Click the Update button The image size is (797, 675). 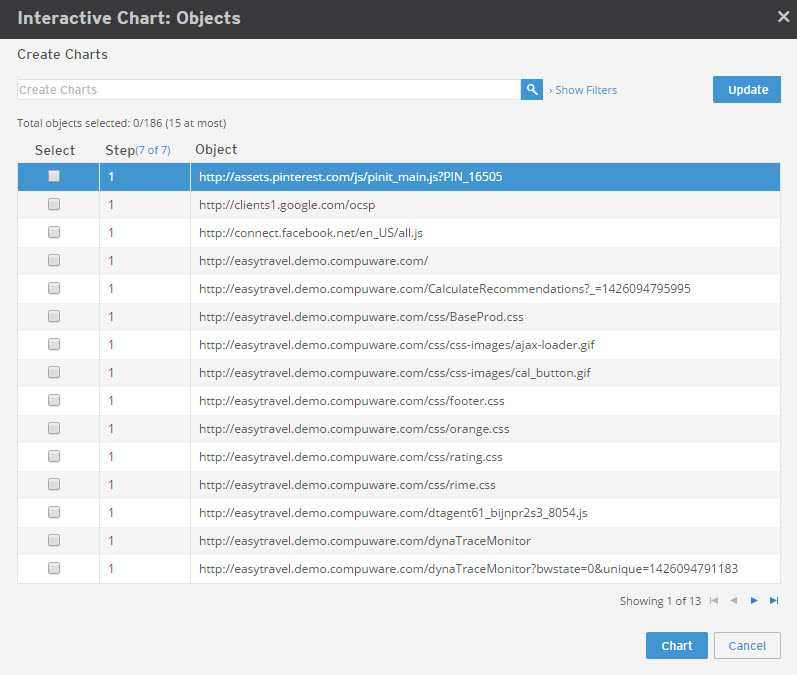tap(747, 89)
